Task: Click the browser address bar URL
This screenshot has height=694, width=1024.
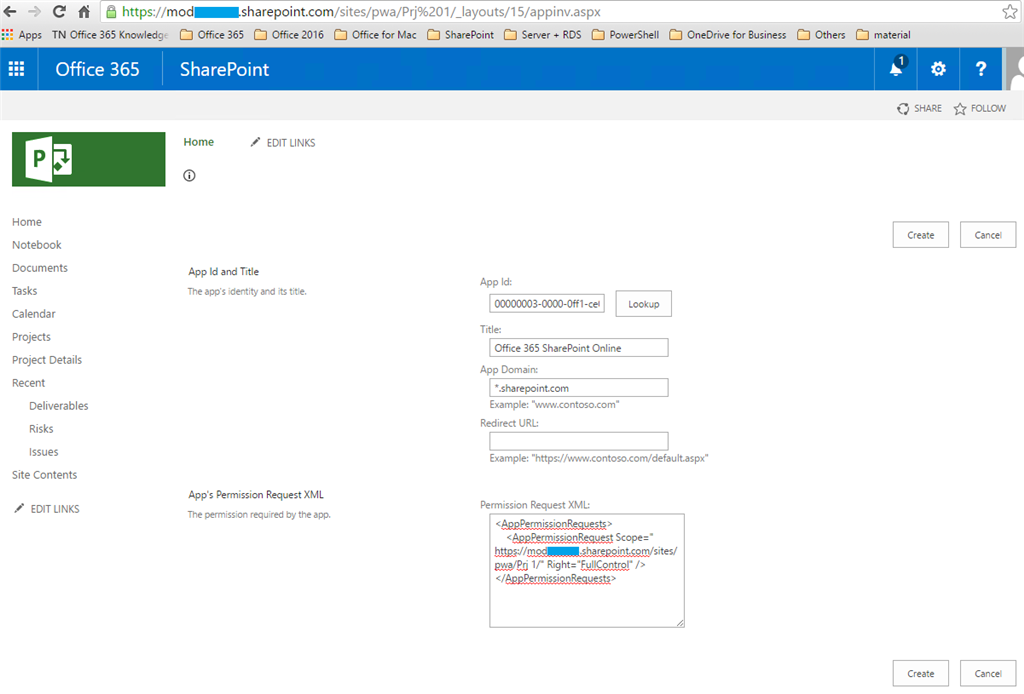Action: click(361, 12)
